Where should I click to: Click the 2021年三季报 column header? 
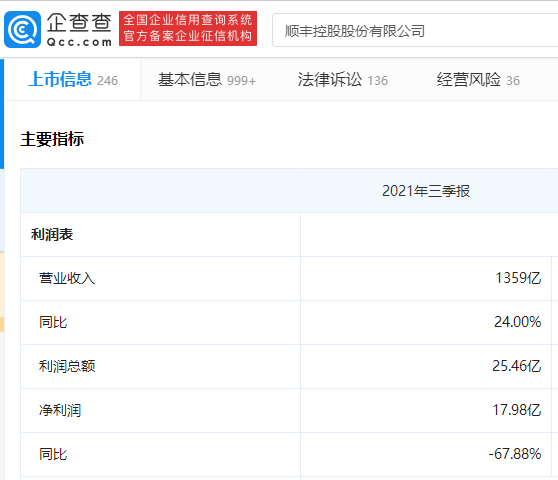[426, 191]
